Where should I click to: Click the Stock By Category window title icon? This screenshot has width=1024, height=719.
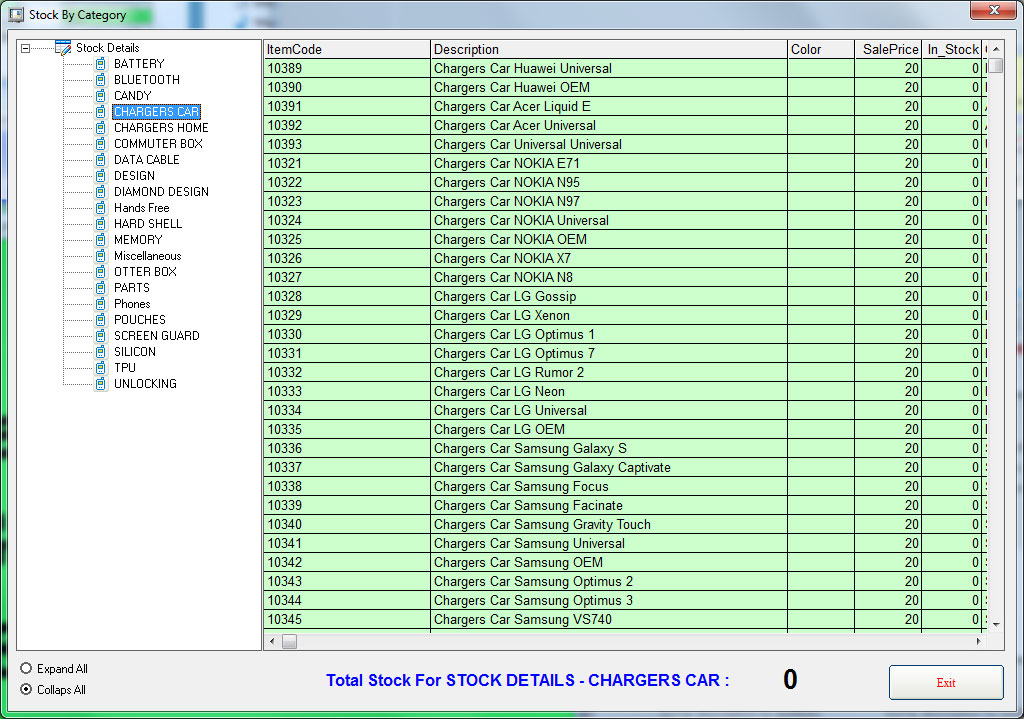16,14
